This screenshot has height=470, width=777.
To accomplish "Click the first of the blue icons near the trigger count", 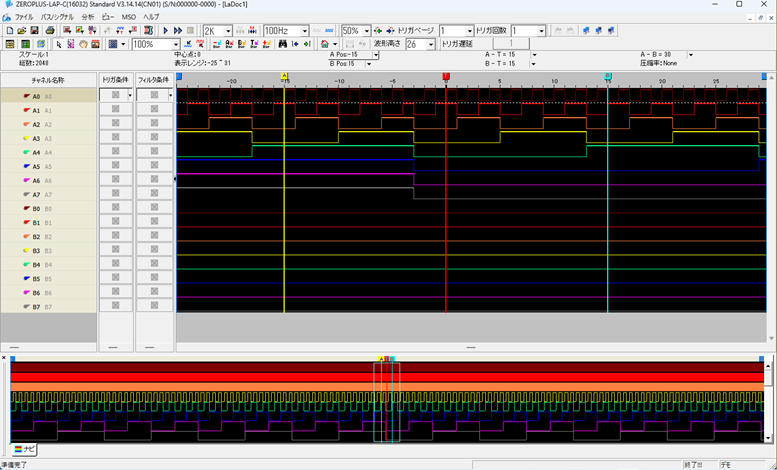I will tap(587, 31).
